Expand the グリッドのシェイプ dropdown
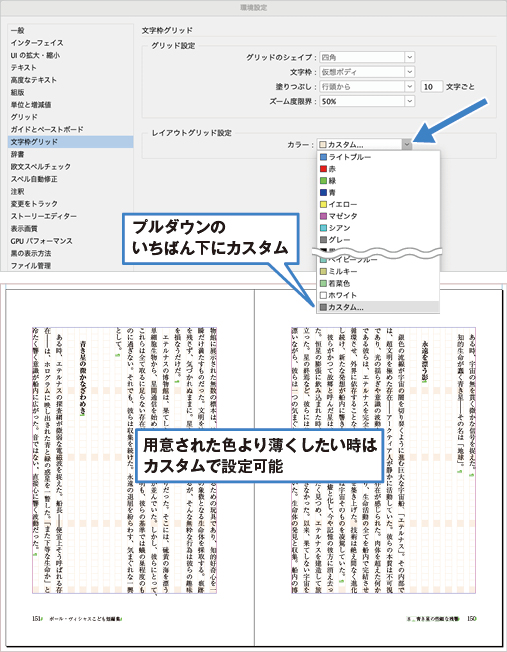Image resolution: width=507 pixels, height=652 pixels. point(410,57)
